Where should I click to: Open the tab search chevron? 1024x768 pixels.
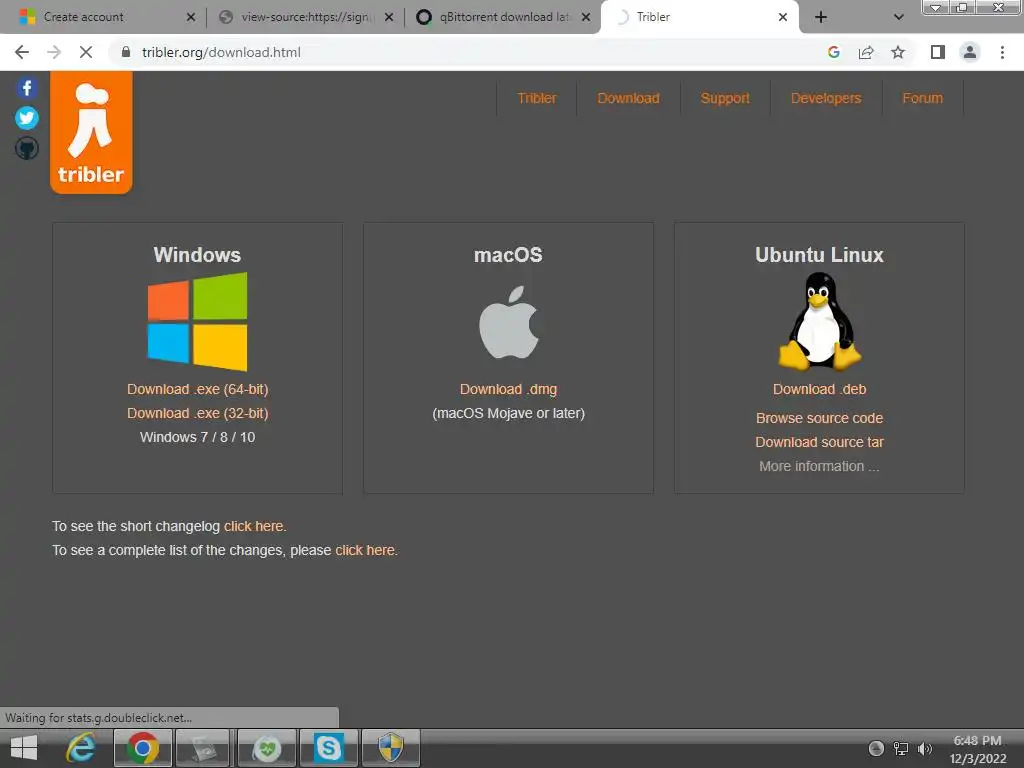point(899,17)
